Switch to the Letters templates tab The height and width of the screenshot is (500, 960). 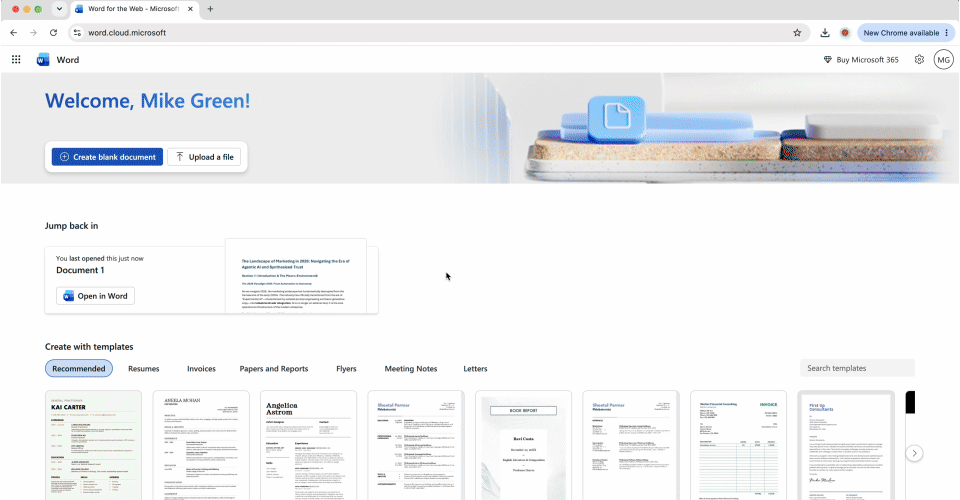click(475, 368)
